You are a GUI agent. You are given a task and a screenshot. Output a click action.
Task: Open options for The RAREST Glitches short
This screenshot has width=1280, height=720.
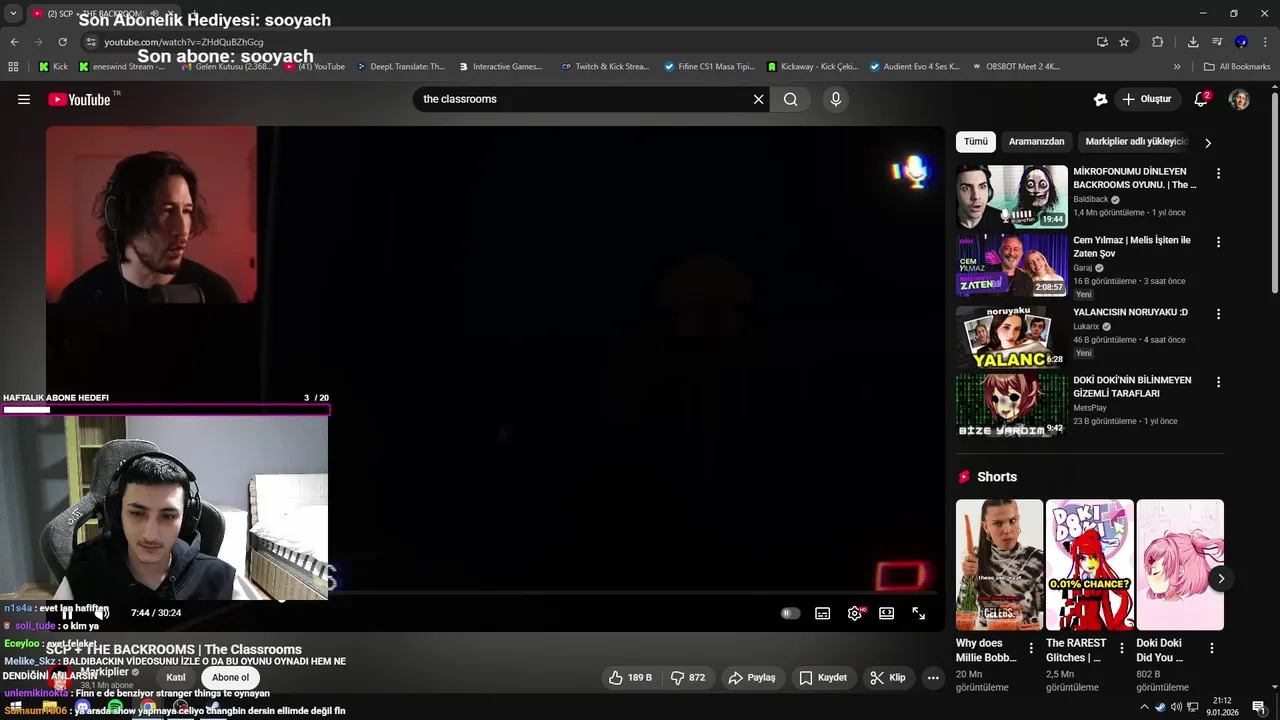(1121, 648)
